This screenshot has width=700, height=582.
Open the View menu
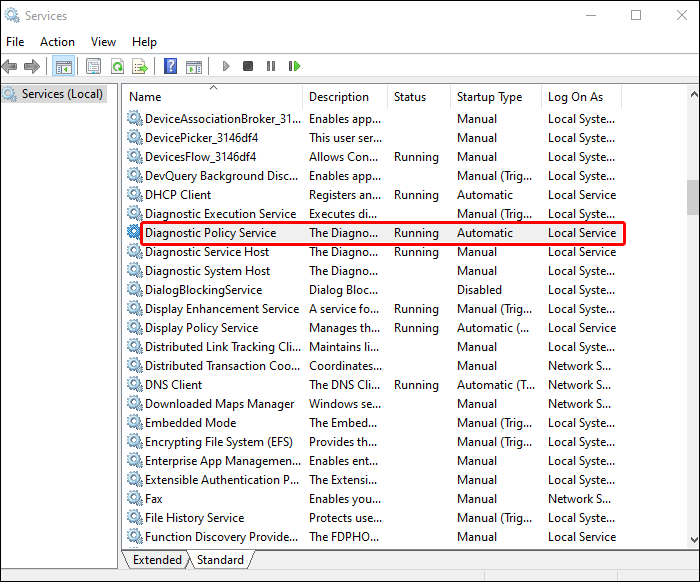click(x=103, y=42)
